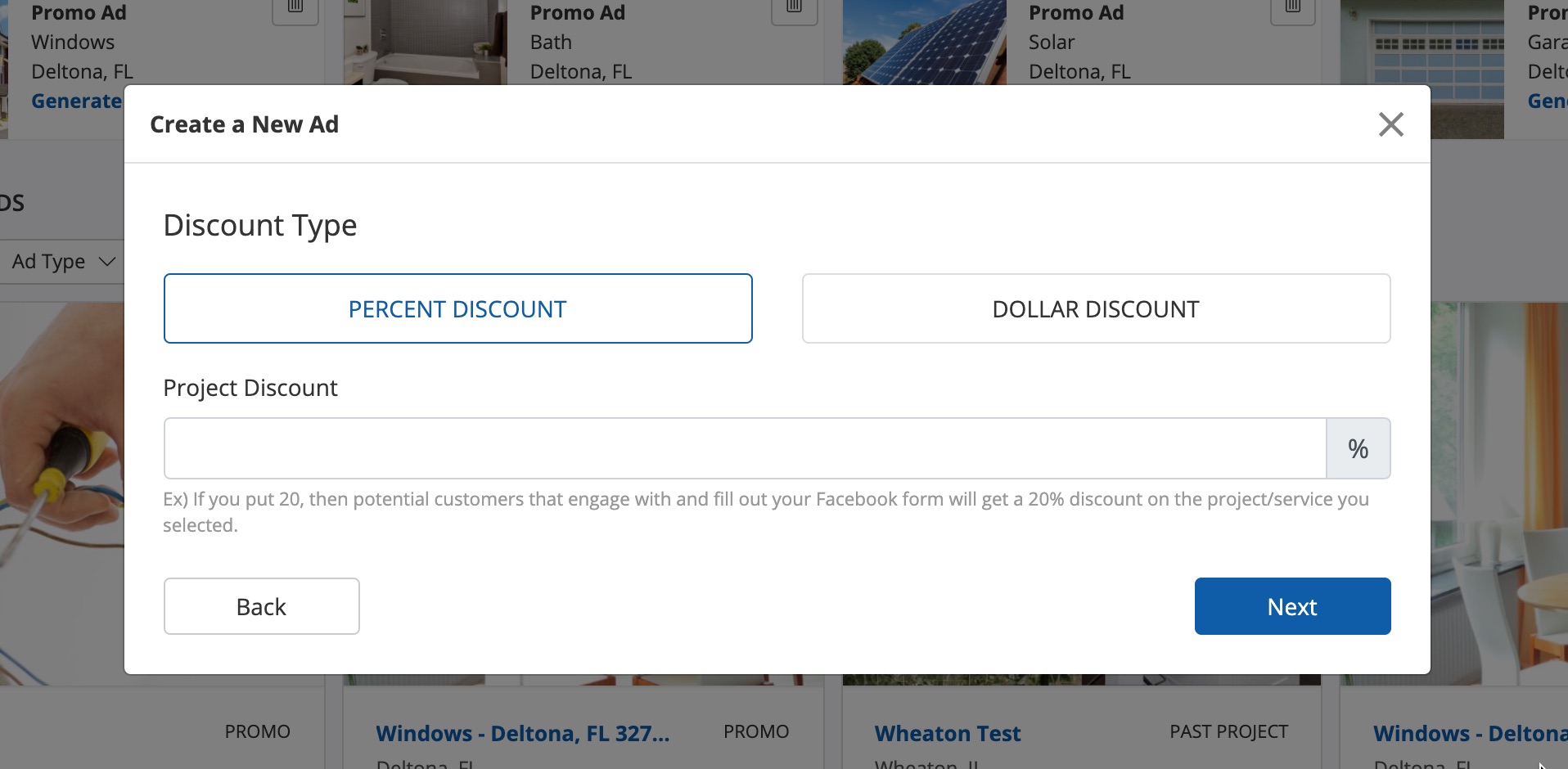The width and height of the screenshot is (1568, 769).
Task: Proceed by clicking Next
Action: coord(1292,606)
